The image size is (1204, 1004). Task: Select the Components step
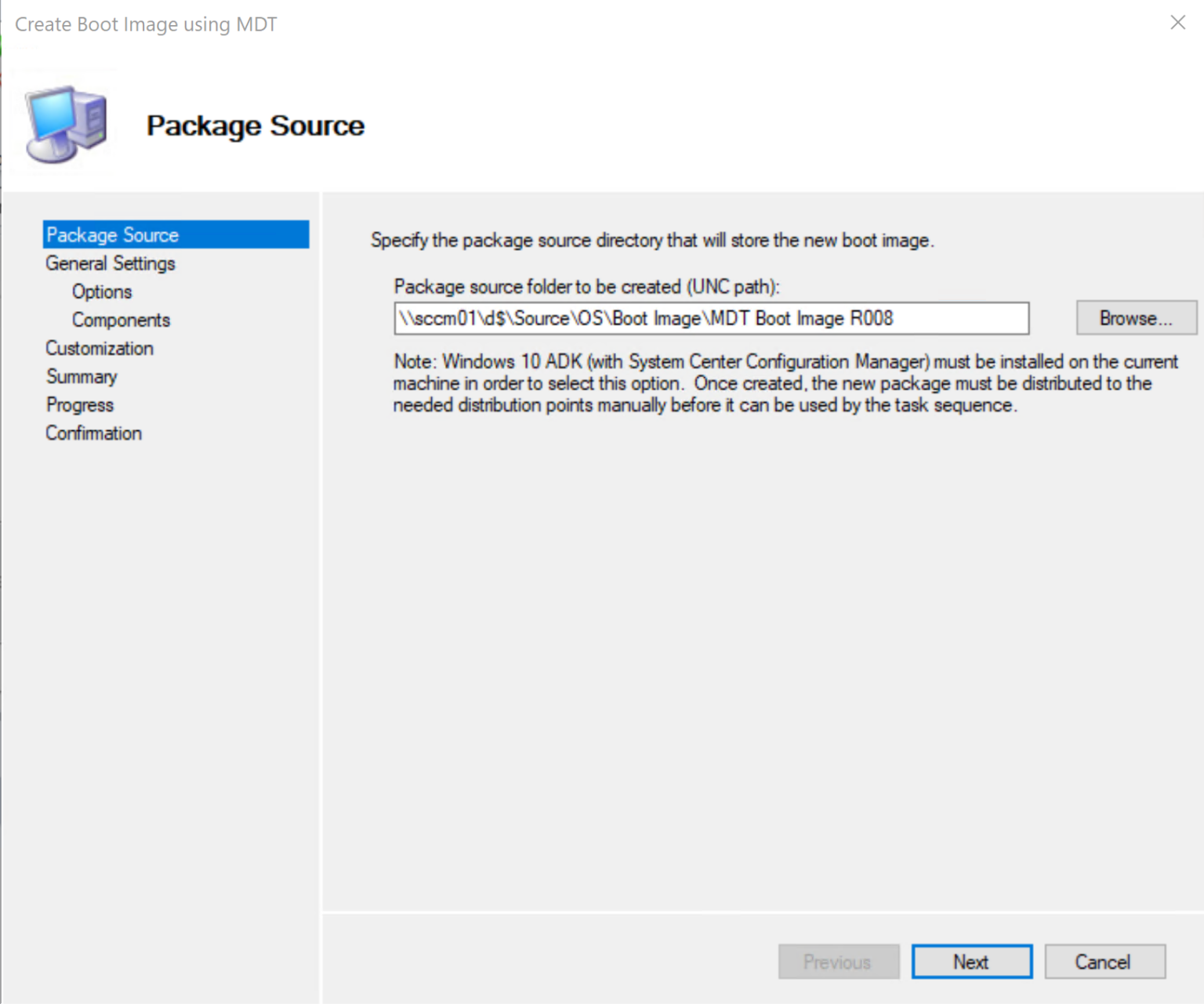tap(121, 320)
